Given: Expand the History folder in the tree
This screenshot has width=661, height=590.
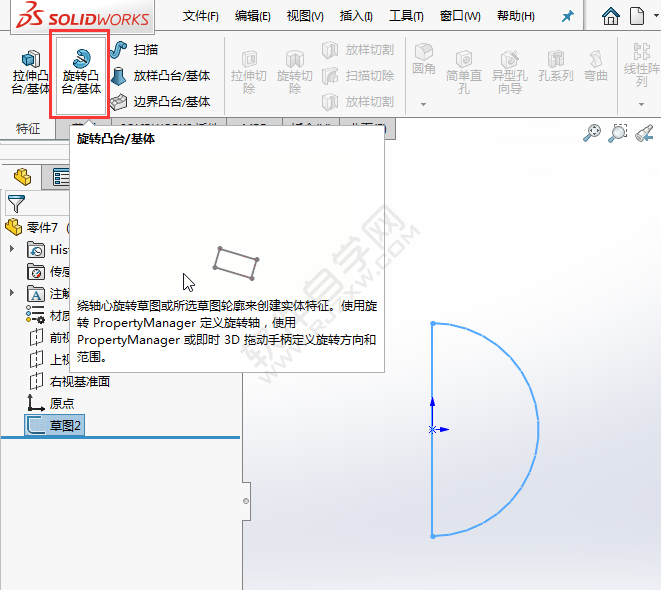Looking at the screenshot, I should pyautogui.click(x=12, y=249).
